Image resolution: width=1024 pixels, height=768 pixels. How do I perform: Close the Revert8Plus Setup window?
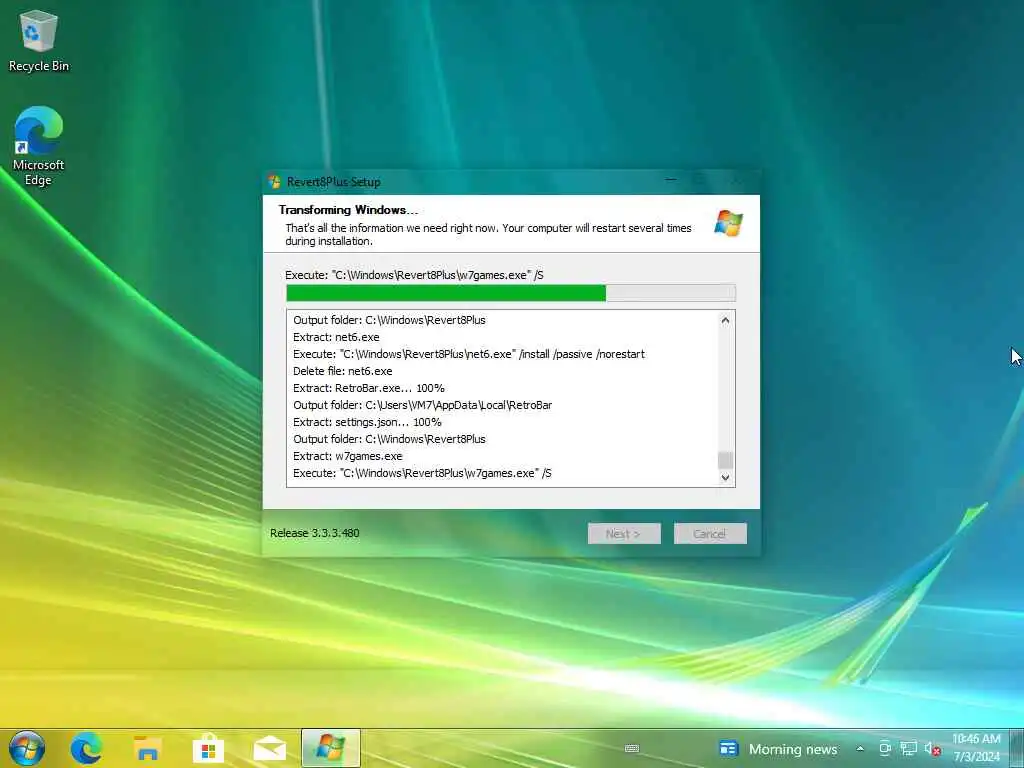pyautogui.click(x=737, y=180)
